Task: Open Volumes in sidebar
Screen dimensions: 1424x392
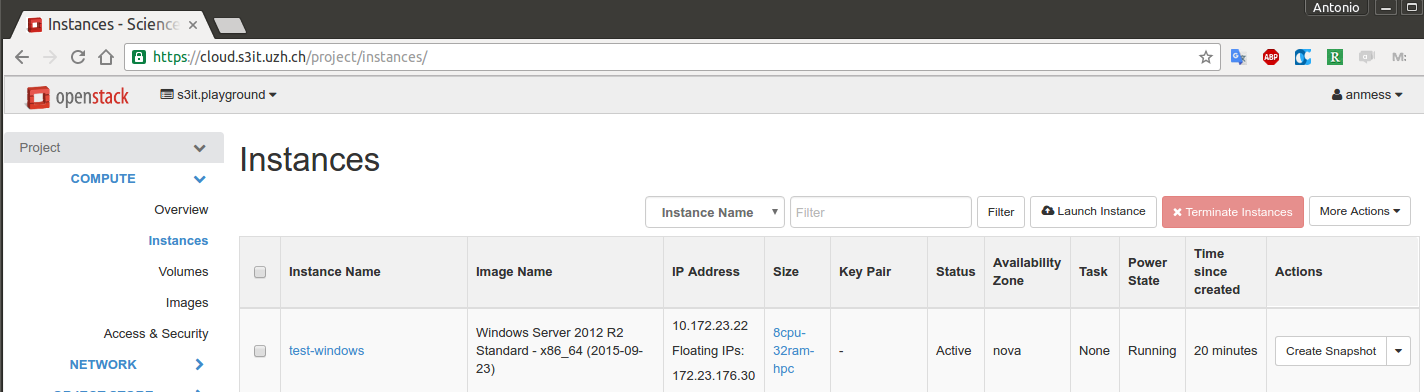Action: click(183, 272)
